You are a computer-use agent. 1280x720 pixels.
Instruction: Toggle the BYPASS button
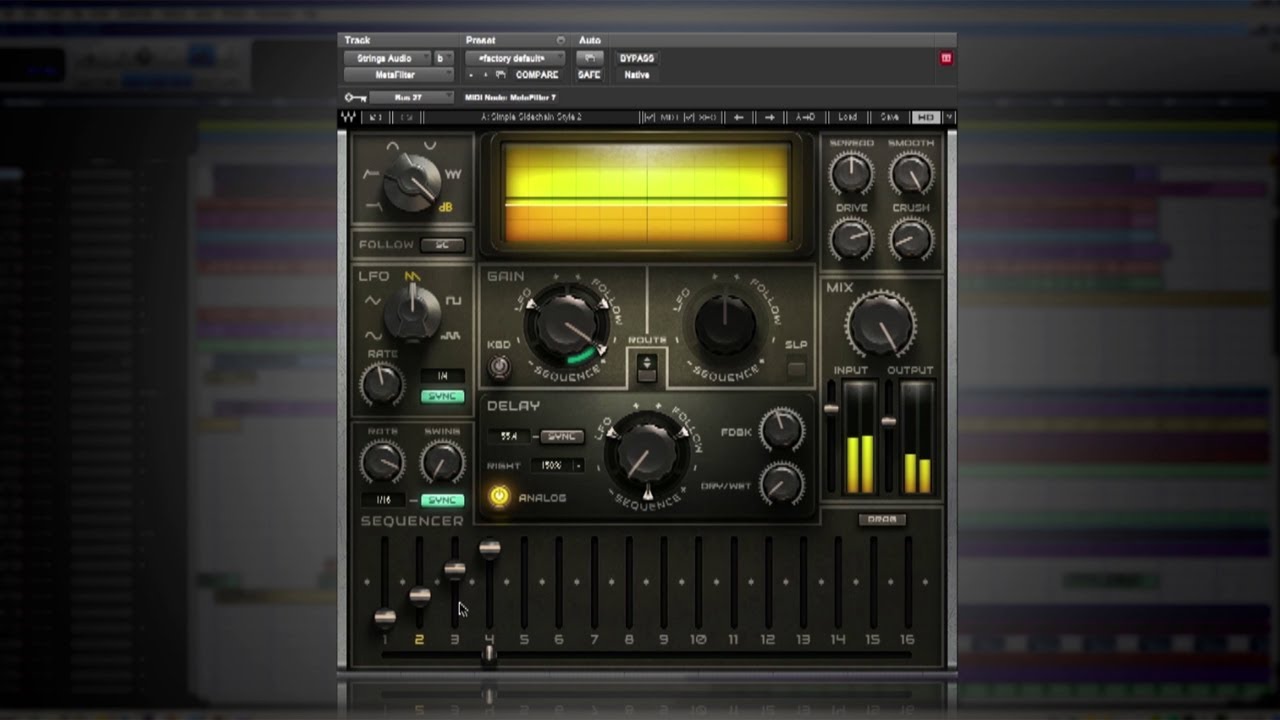636,58
